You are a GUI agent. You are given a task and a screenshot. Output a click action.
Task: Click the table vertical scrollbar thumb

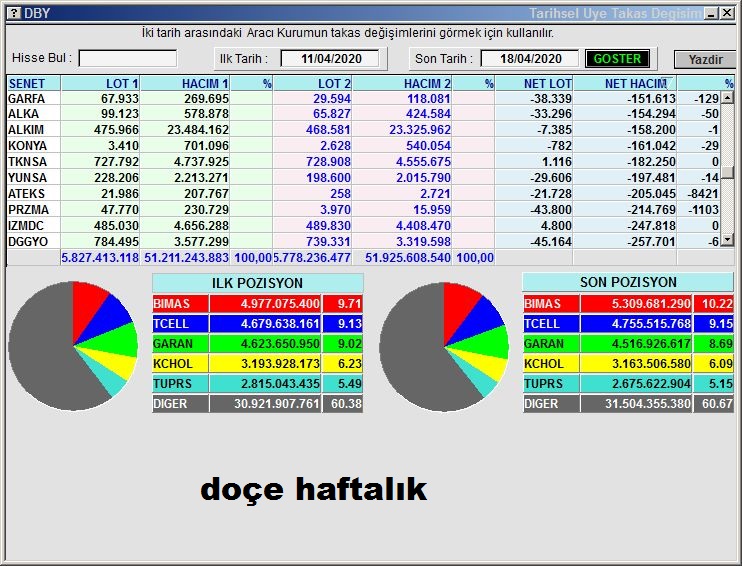coord(727,172)
